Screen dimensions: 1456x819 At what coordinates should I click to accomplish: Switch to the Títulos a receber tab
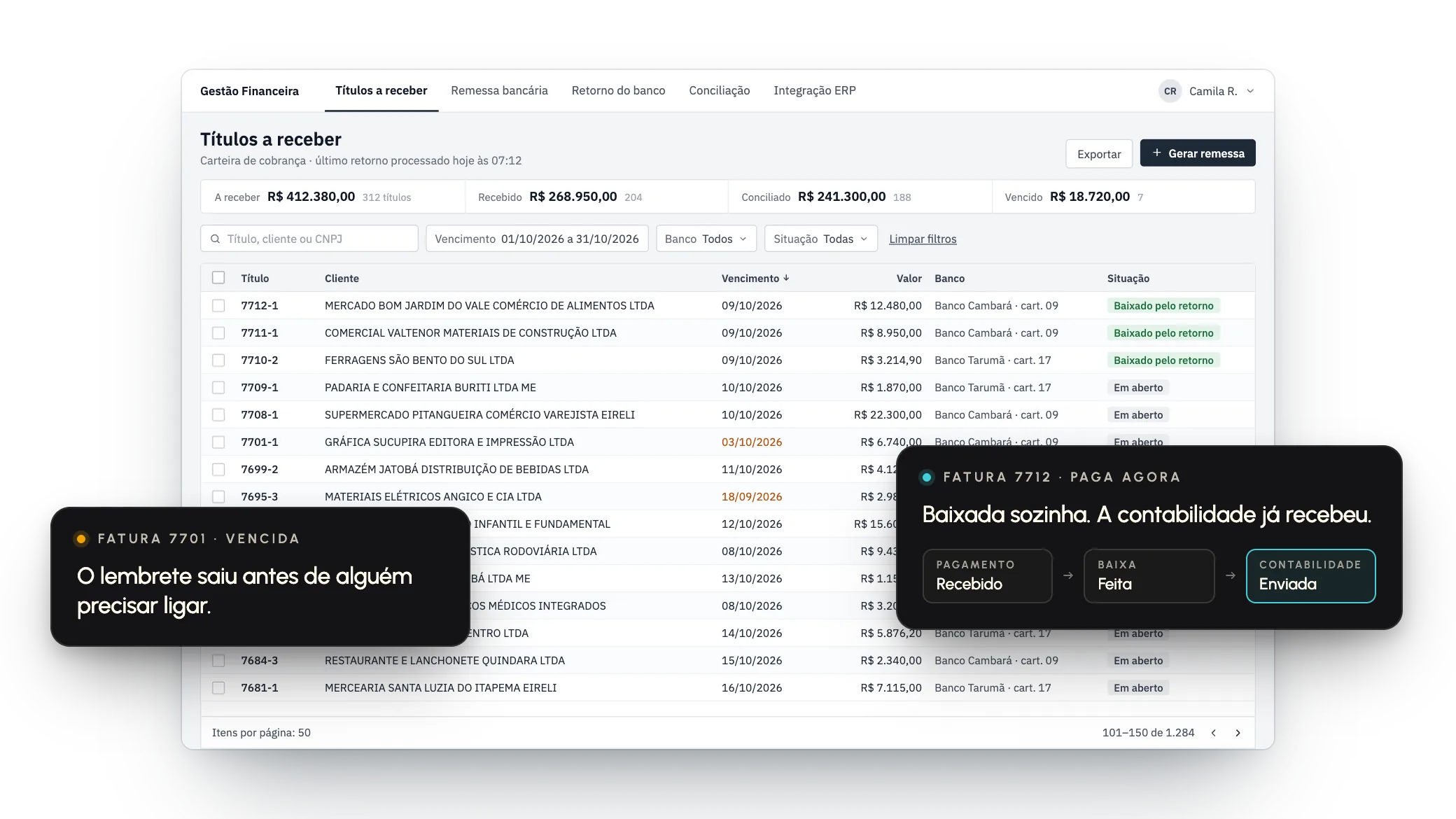click(381, 90)
